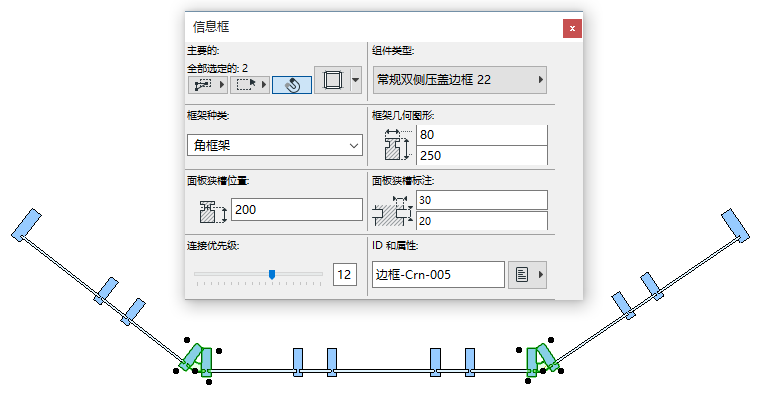Click the dashed marquee selection icon button

(244, 85)
